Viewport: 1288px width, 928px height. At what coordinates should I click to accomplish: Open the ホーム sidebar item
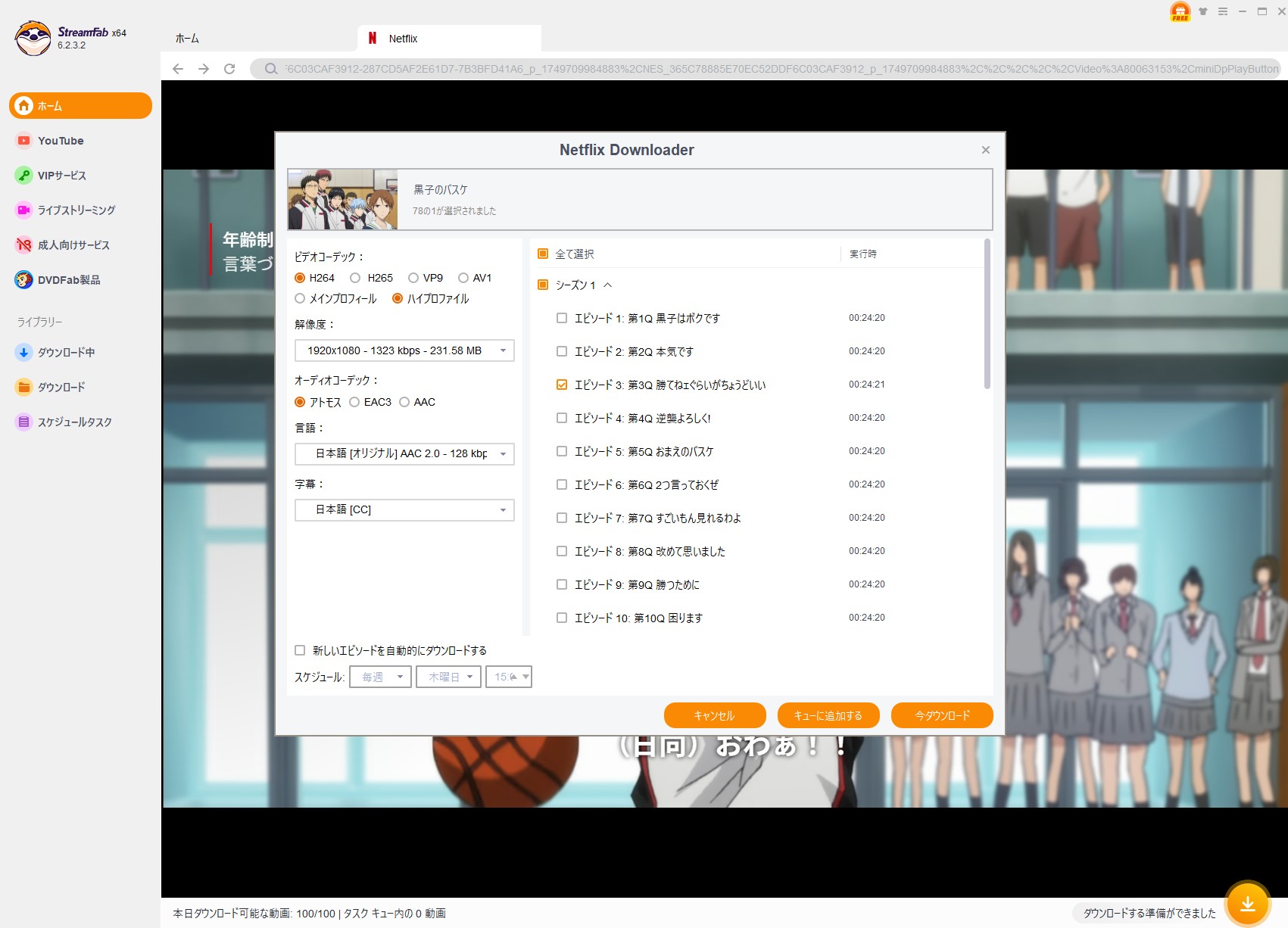point(80,106)
